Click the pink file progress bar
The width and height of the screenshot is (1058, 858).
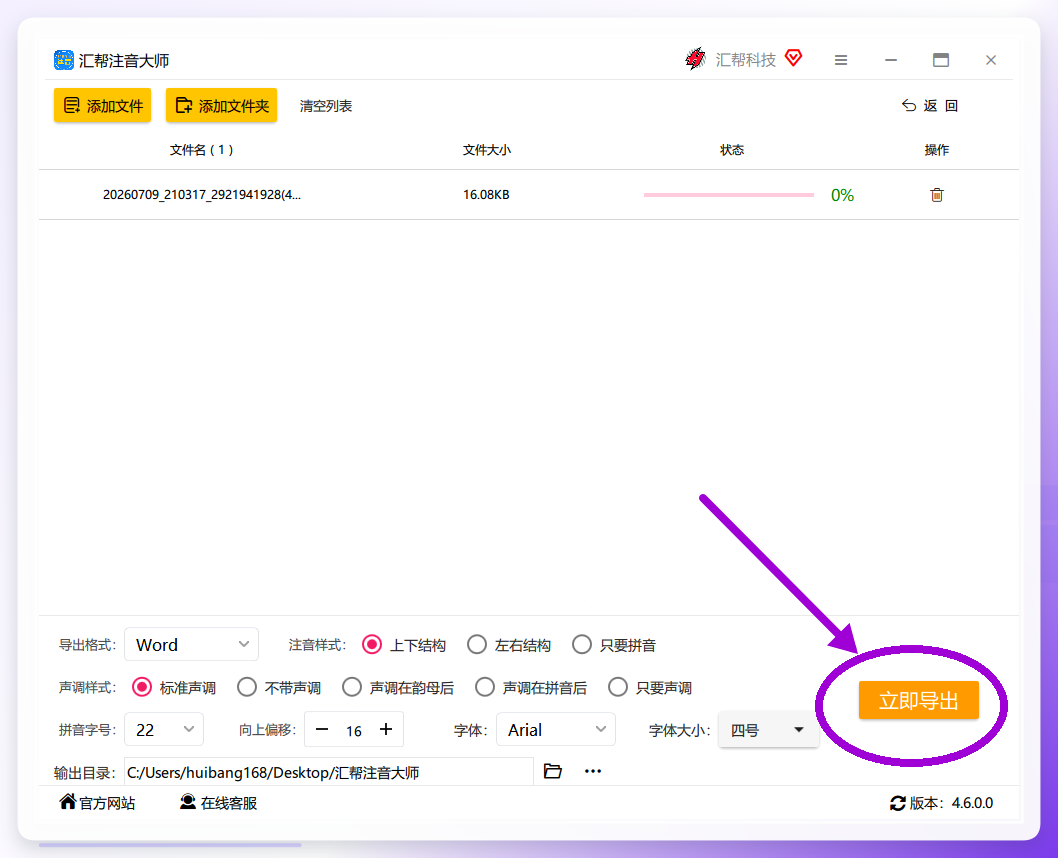pos(729,195)
